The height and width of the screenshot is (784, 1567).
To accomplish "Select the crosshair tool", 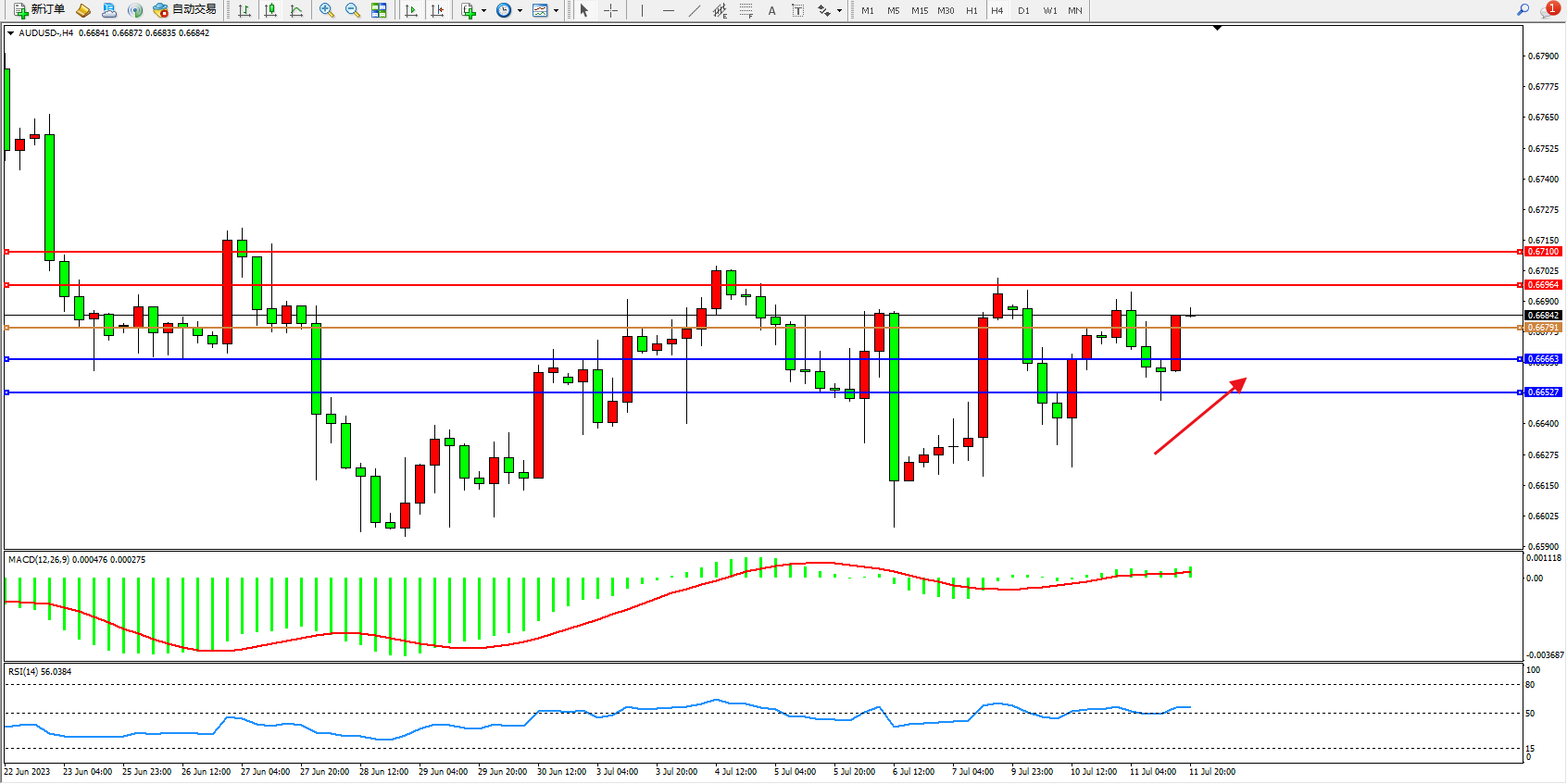I will [611, 11].
